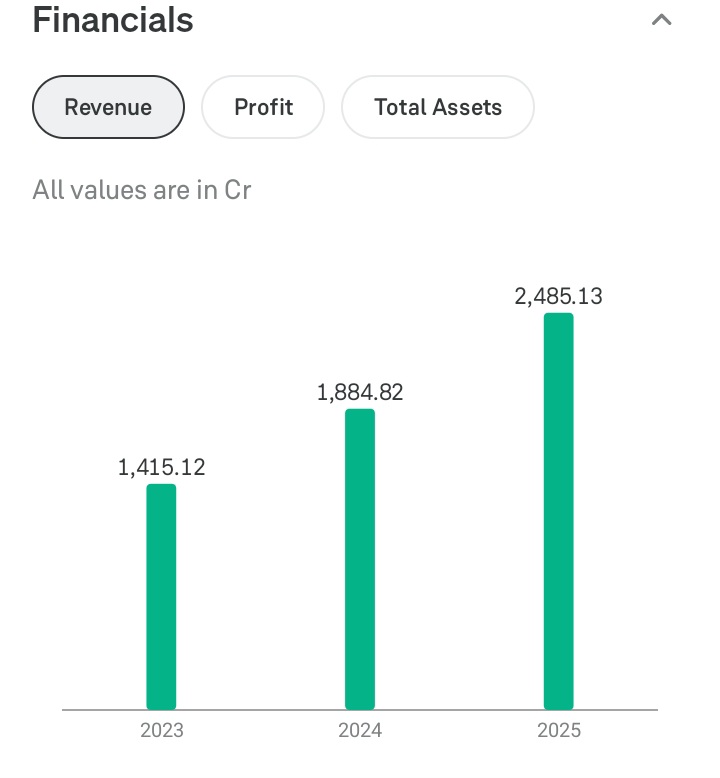Click the Financials heading
Screen dimensions: 720x778
[113, 20]
